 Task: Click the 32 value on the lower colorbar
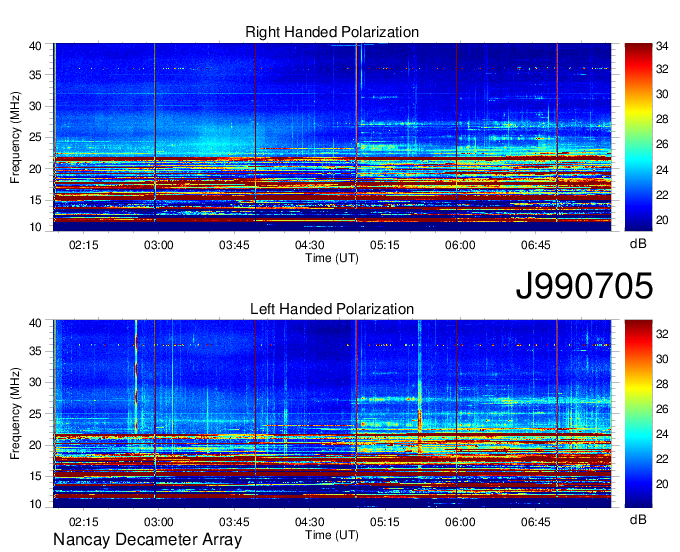tap(662, 334)
